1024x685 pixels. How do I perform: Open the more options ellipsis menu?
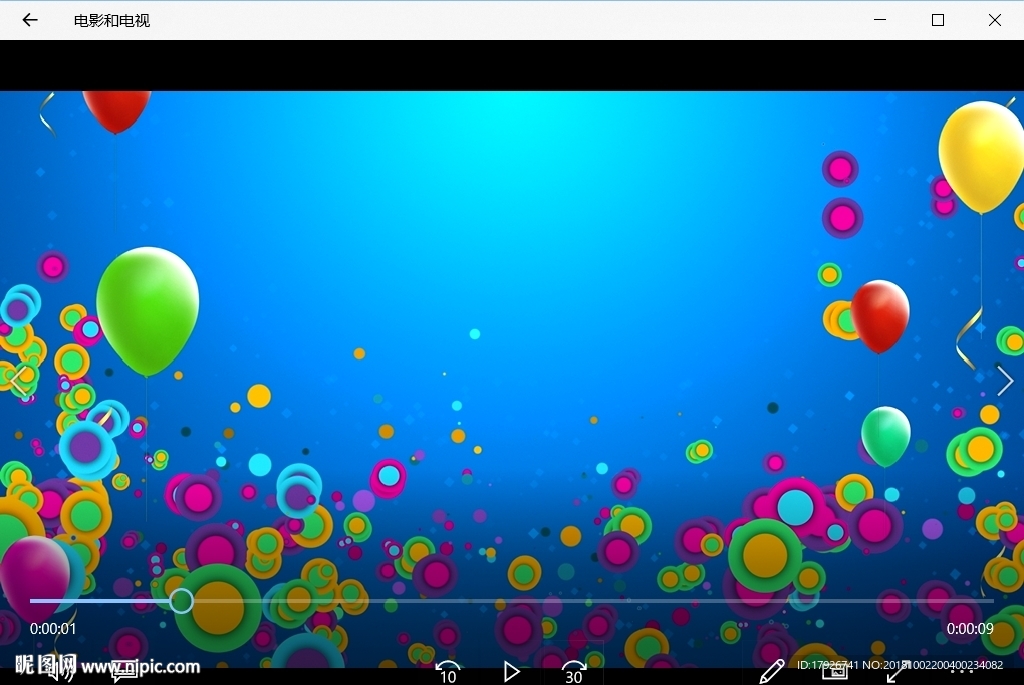click(961, 671)
